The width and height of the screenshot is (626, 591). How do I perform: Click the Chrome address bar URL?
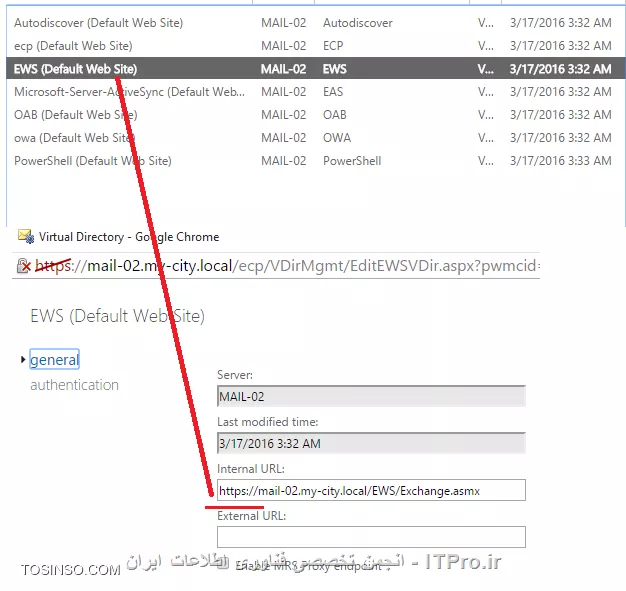click(x=287, y=266)
